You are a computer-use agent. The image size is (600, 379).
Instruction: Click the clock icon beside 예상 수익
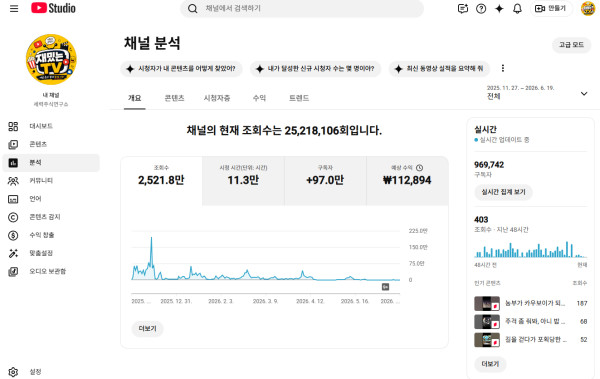419,168
